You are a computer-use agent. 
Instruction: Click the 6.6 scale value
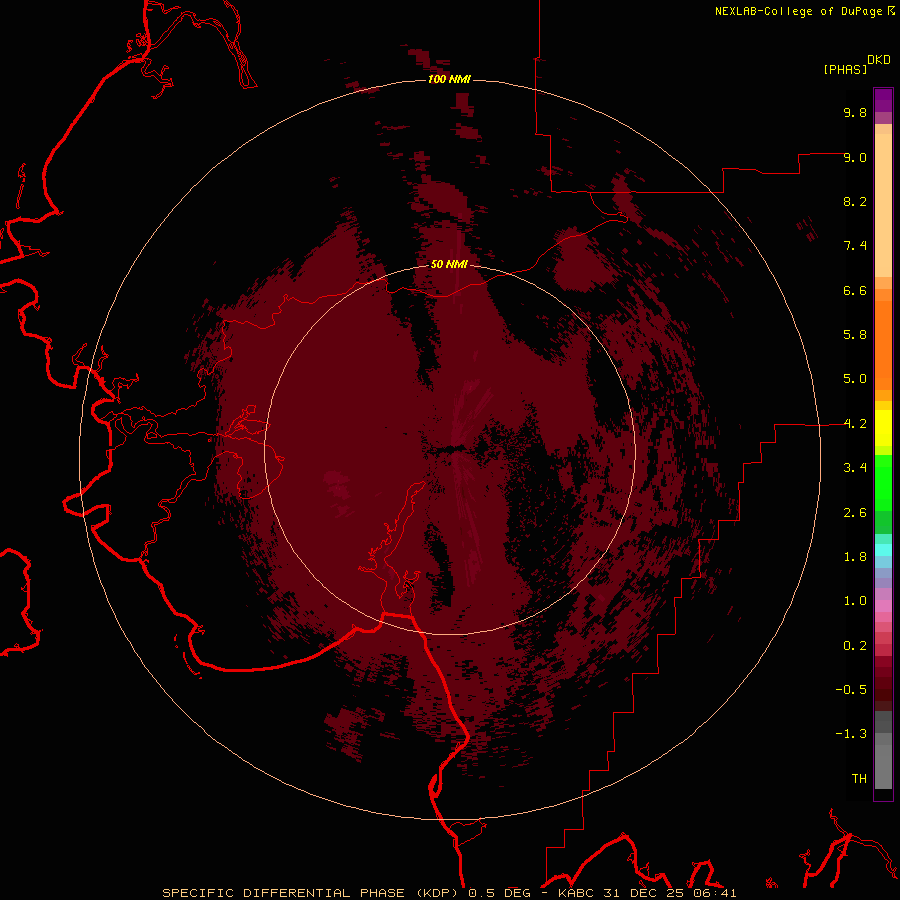click(x=855, y=290)
